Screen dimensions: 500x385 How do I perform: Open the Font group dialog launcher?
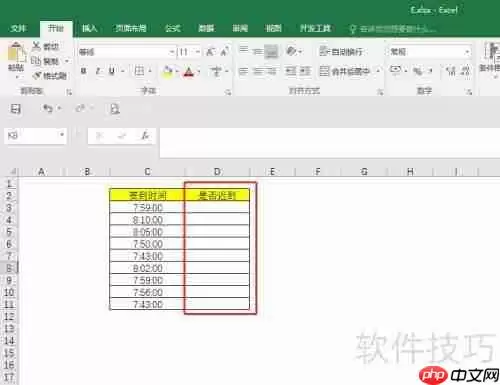click(228, 92)
